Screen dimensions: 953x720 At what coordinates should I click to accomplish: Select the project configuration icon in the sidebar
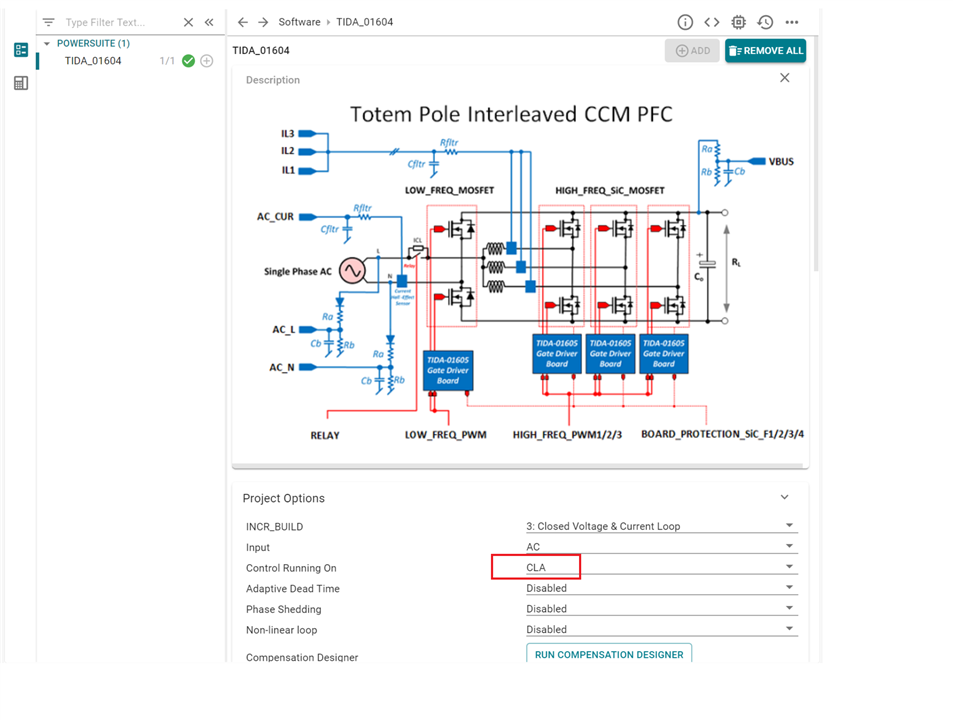20,49
